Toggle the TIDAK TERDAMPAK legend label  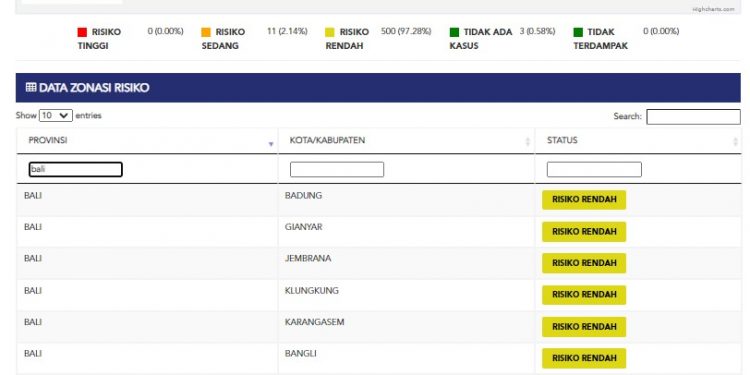600,39
